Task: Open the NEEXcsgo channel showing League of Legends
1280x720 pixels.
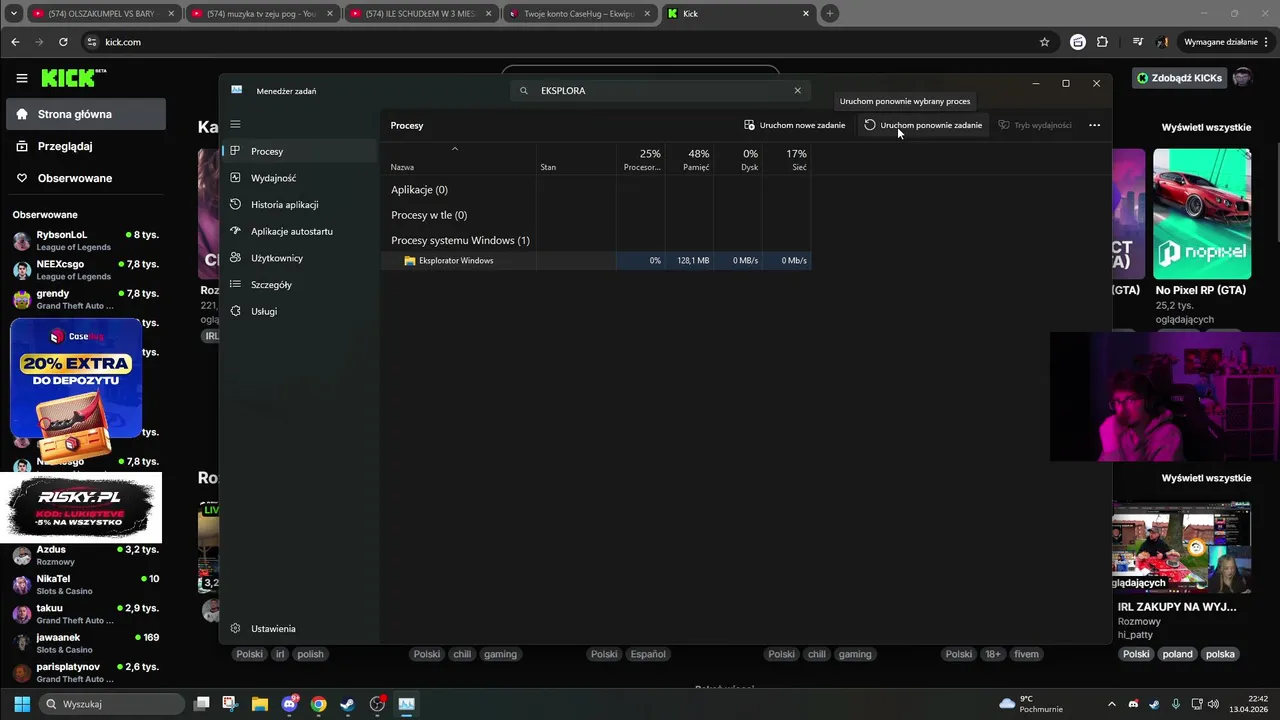Action: pos(86,270)
